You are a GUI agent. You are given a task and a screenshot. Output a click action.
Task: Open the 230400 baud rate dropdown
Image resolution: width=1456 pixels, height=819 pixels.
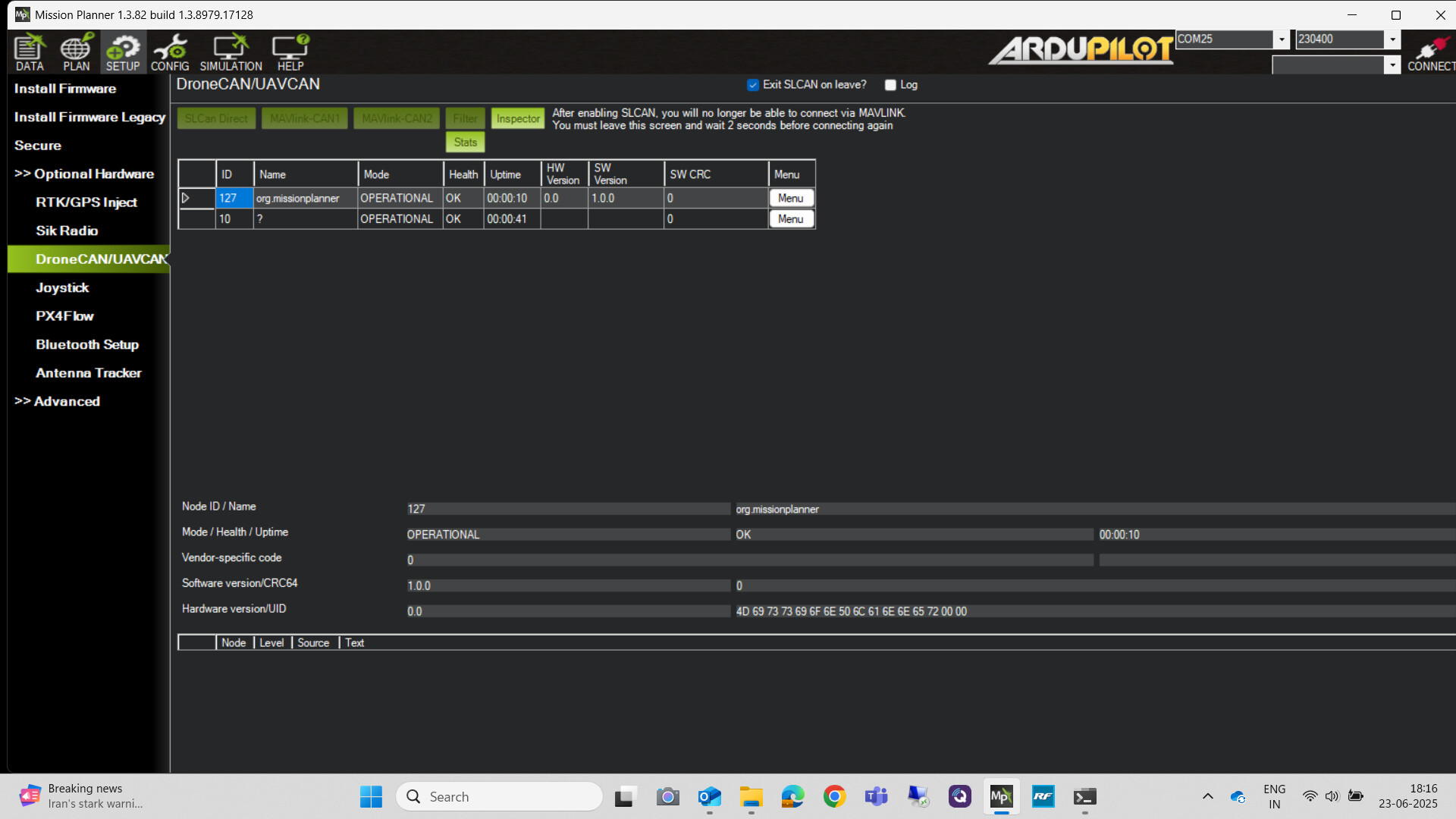click(1392, 39)
